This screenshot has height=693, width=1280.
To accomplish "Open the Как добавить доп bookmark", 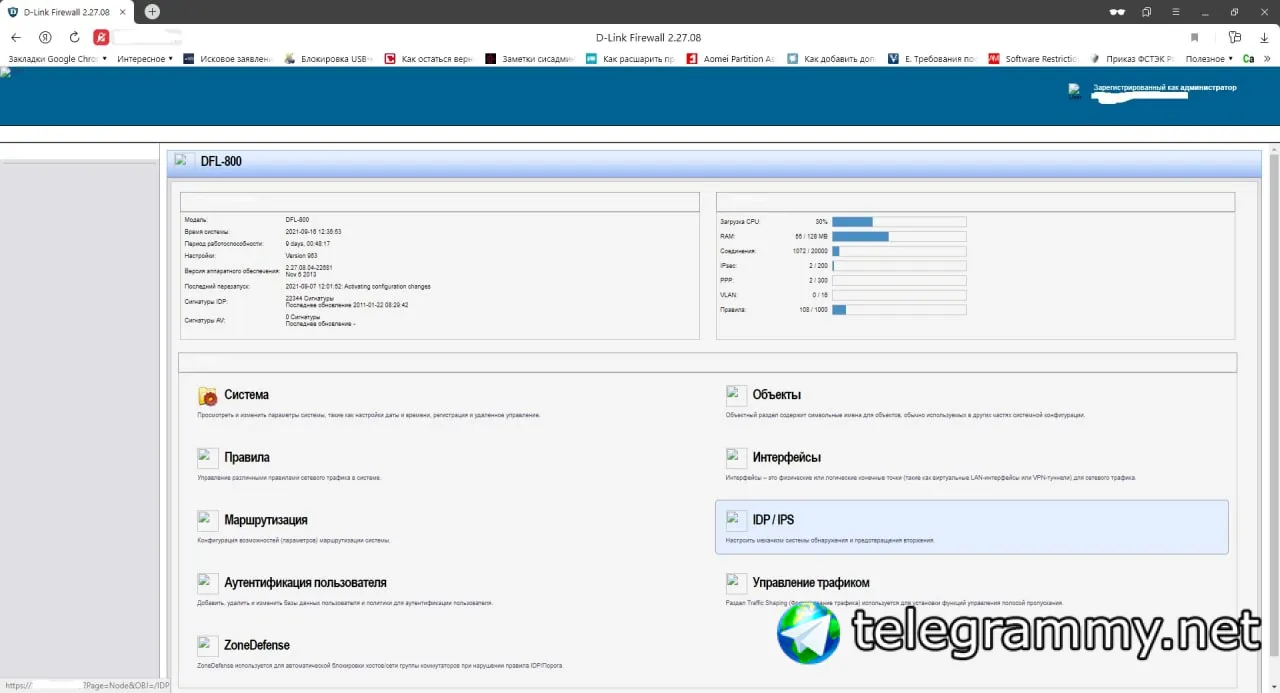I will [x=832, y=59].
